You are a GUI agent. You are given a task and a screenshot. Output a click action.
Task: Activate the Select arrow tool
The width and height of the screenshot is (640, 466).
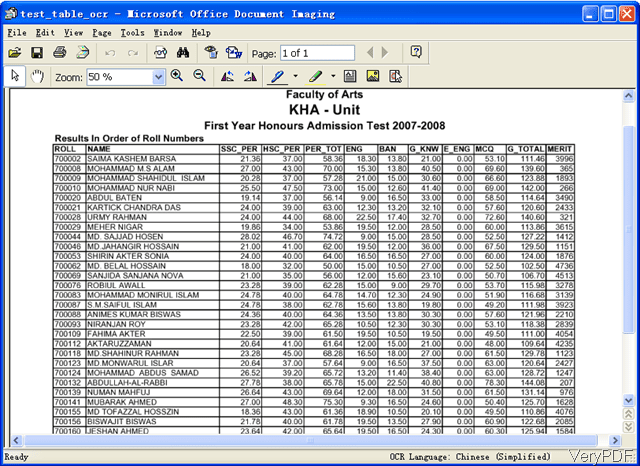[15, 76]
